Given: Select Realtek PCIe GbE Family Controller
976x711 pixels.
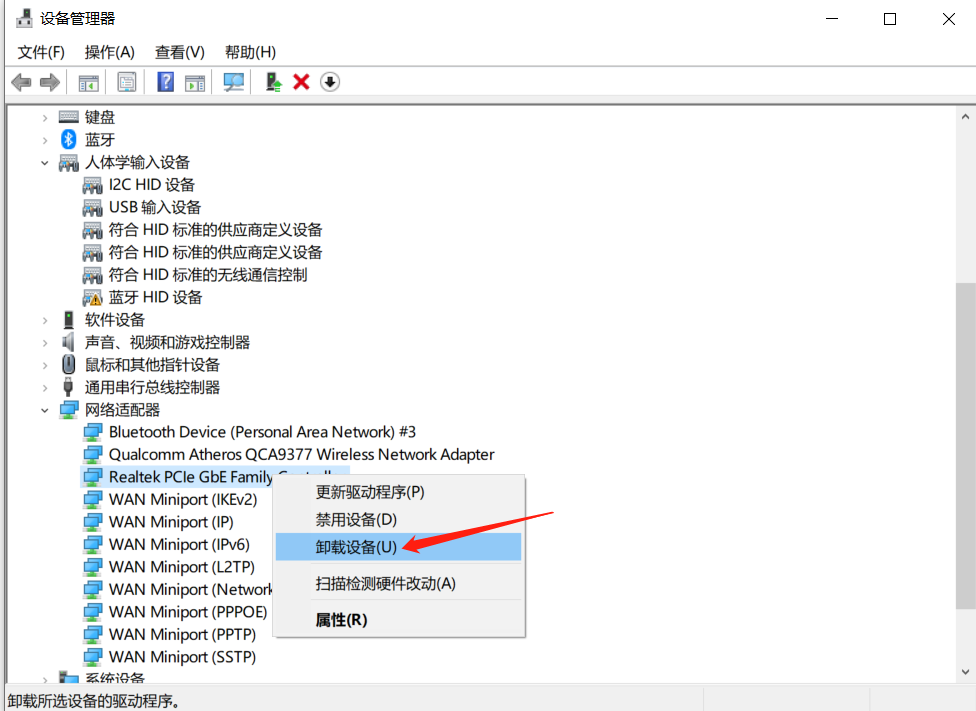Looking at the screenshot, I should [190, 477].
